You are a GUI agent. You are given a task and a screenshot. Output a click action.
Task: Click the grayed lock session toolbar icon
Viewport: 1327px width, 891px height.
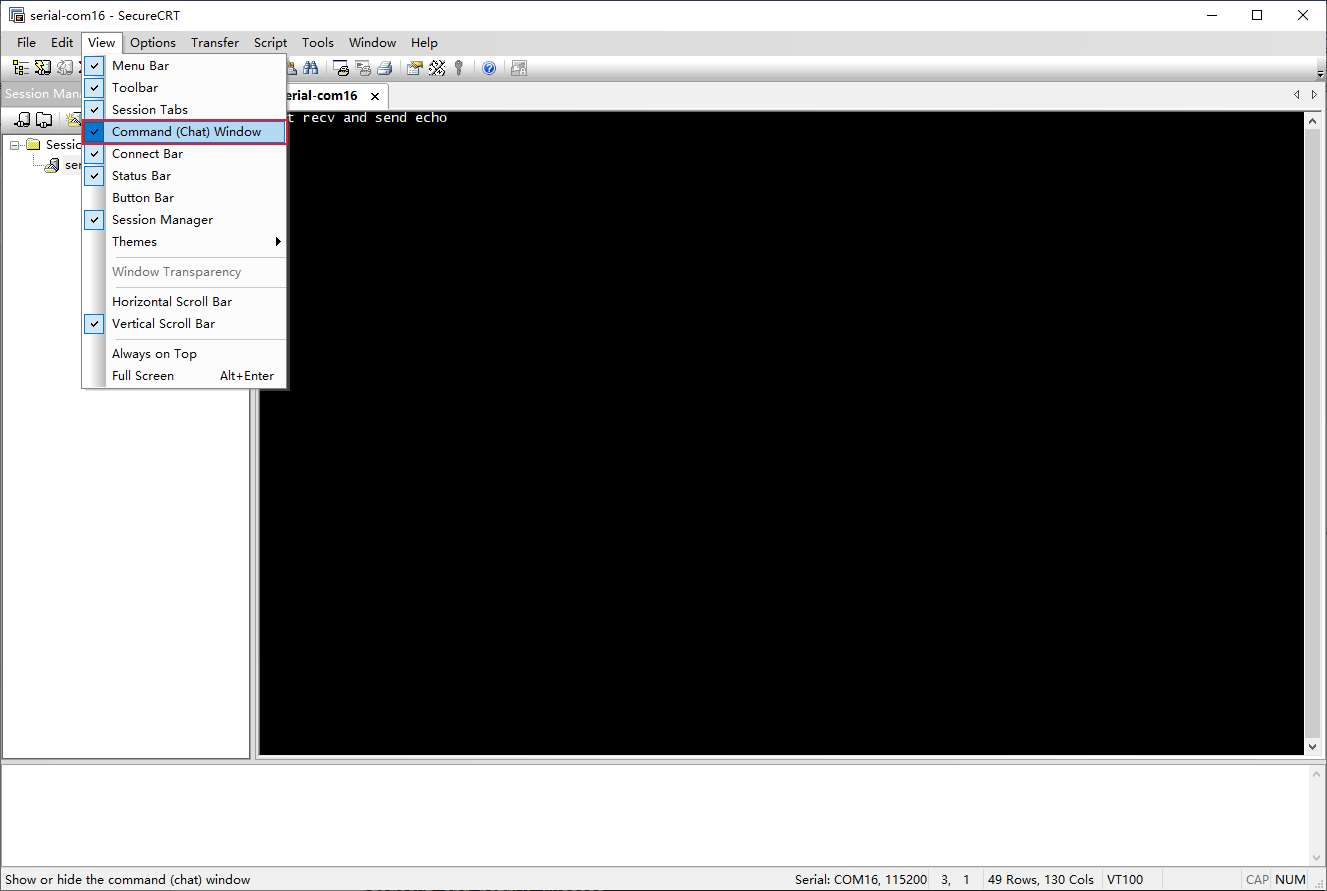click(518, 68)
